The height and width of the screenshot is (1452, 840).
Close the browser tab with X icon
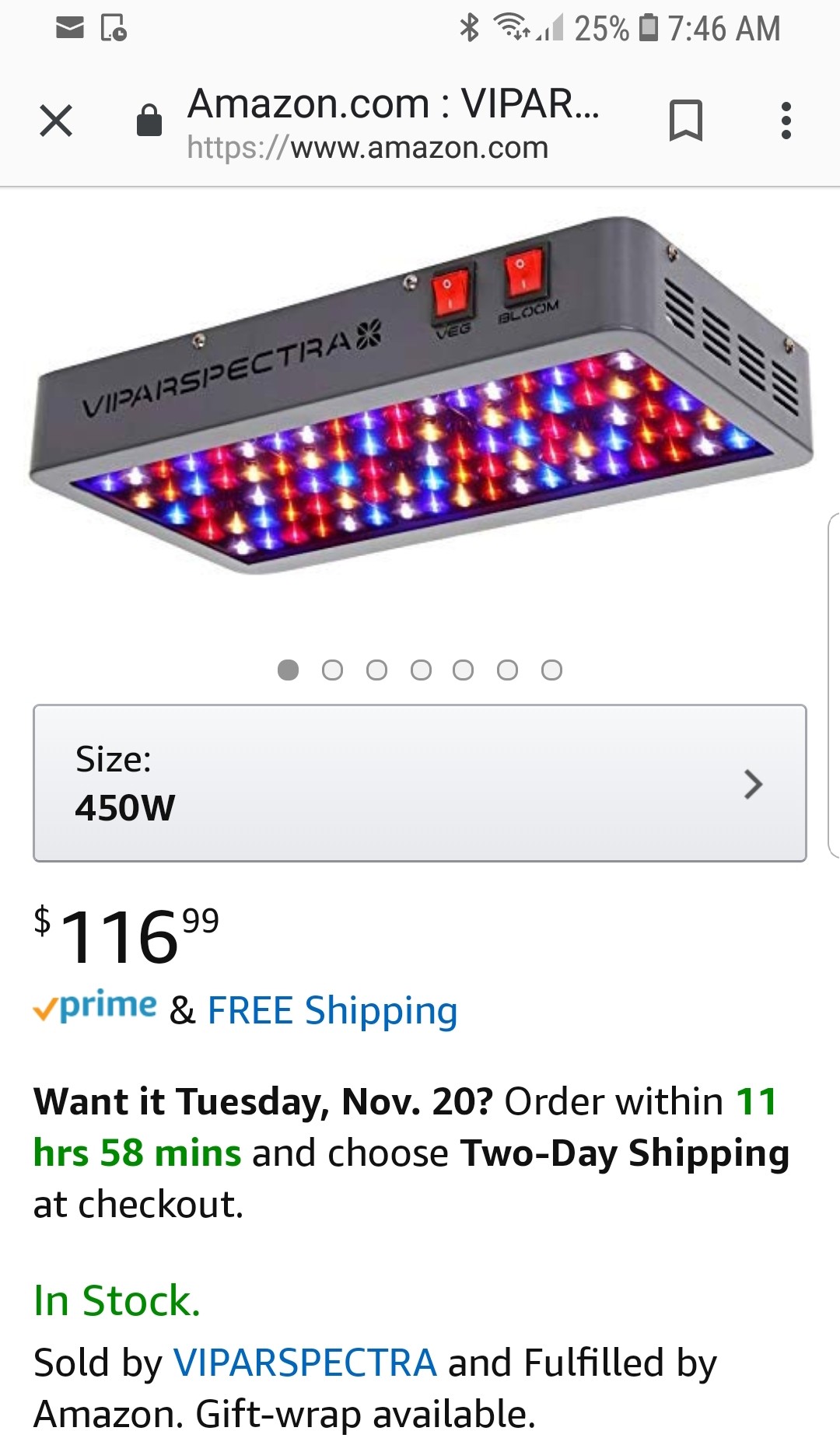[56, 121]
